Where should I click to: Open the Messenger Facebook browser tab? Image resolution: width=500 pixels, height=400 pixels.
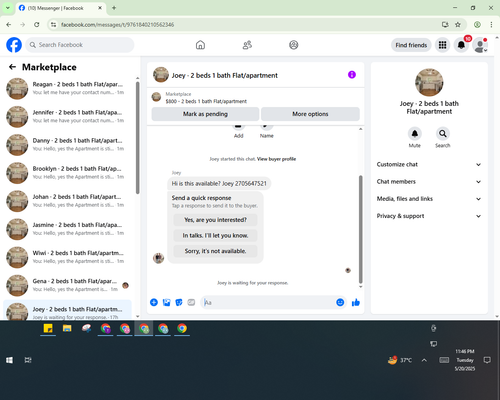pos(61,8)
